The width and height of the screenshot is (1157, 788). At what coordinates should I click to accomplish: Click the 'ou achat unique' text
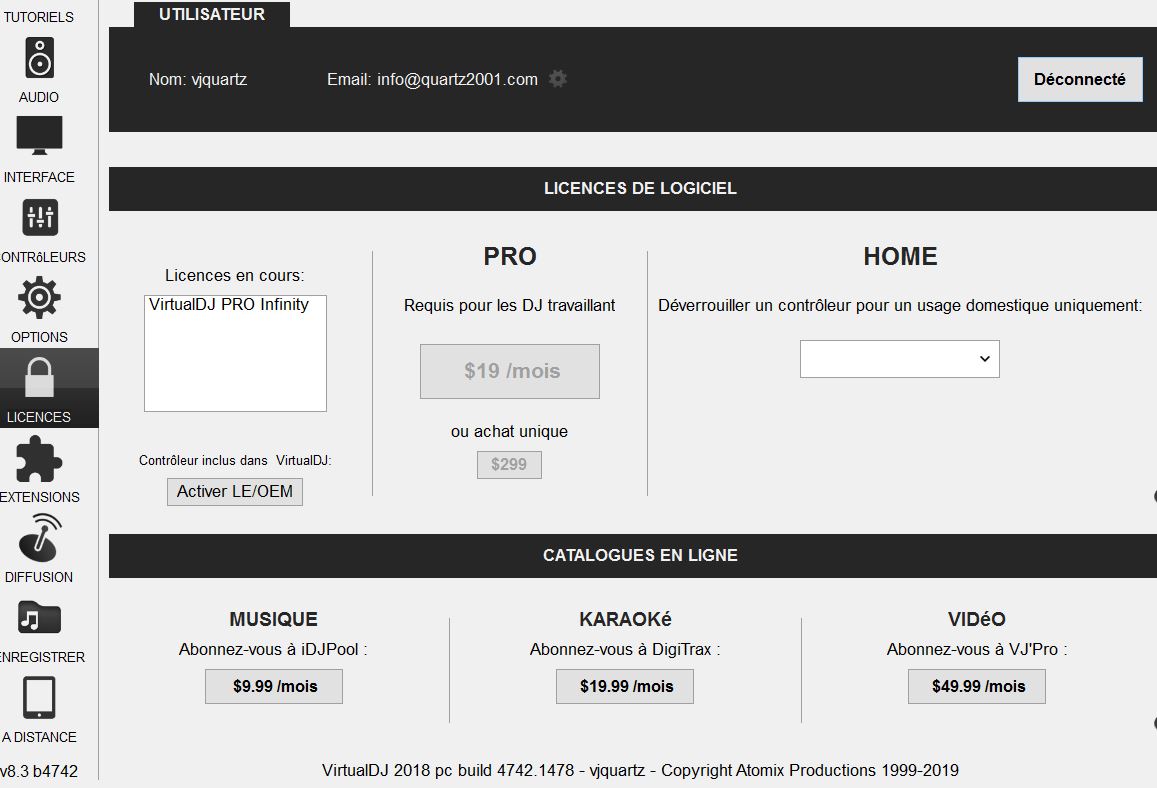pos(509,432)
